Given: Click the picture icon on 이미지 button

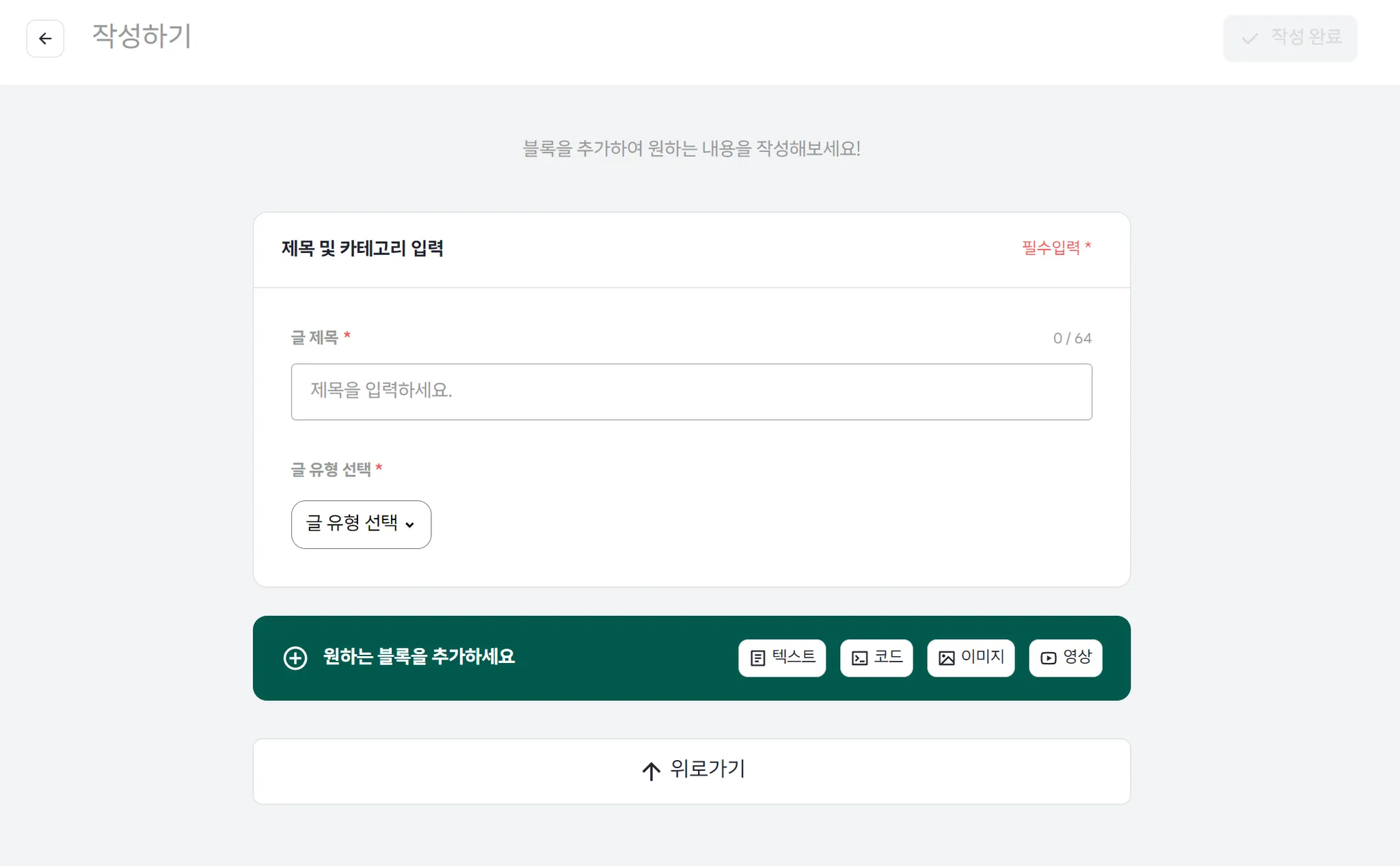Looking at the screenshot, I should [946, 658].
